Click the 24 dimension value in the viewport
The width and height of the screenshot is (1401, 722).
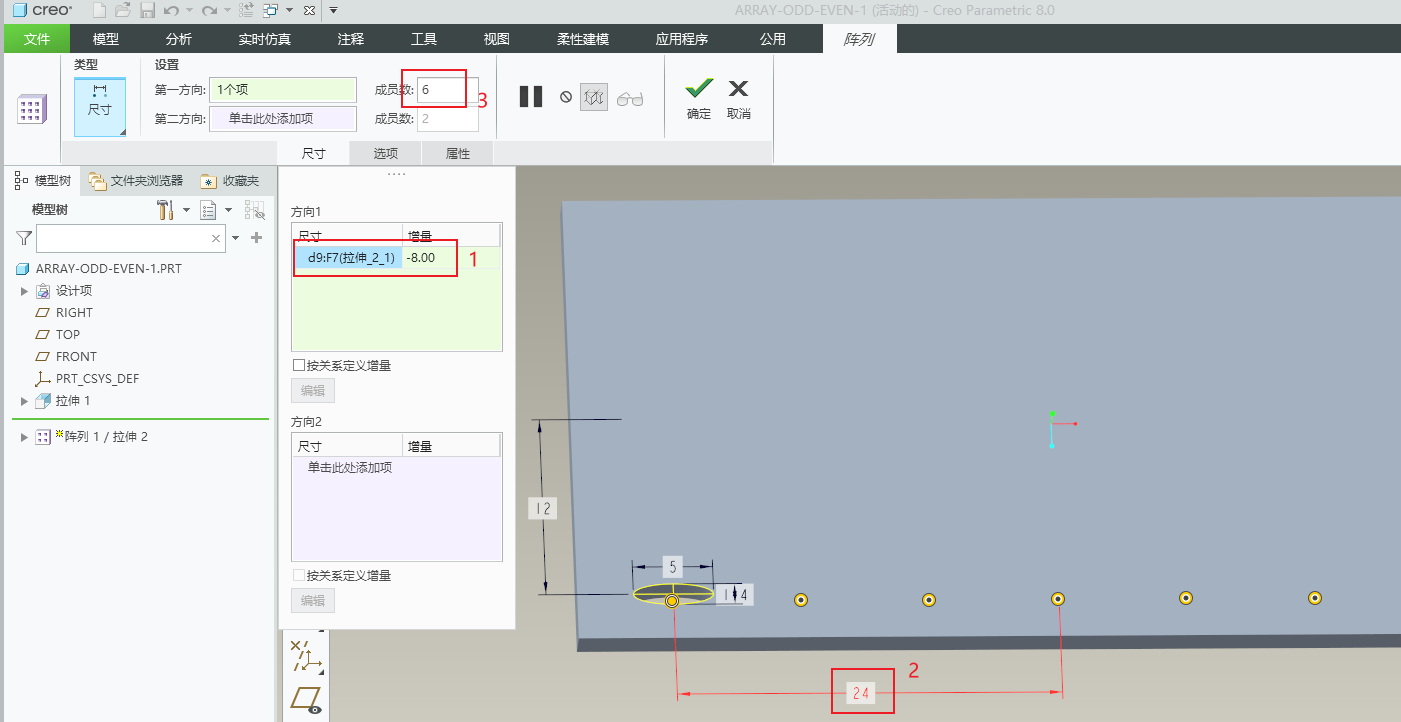tap(860, 692)
